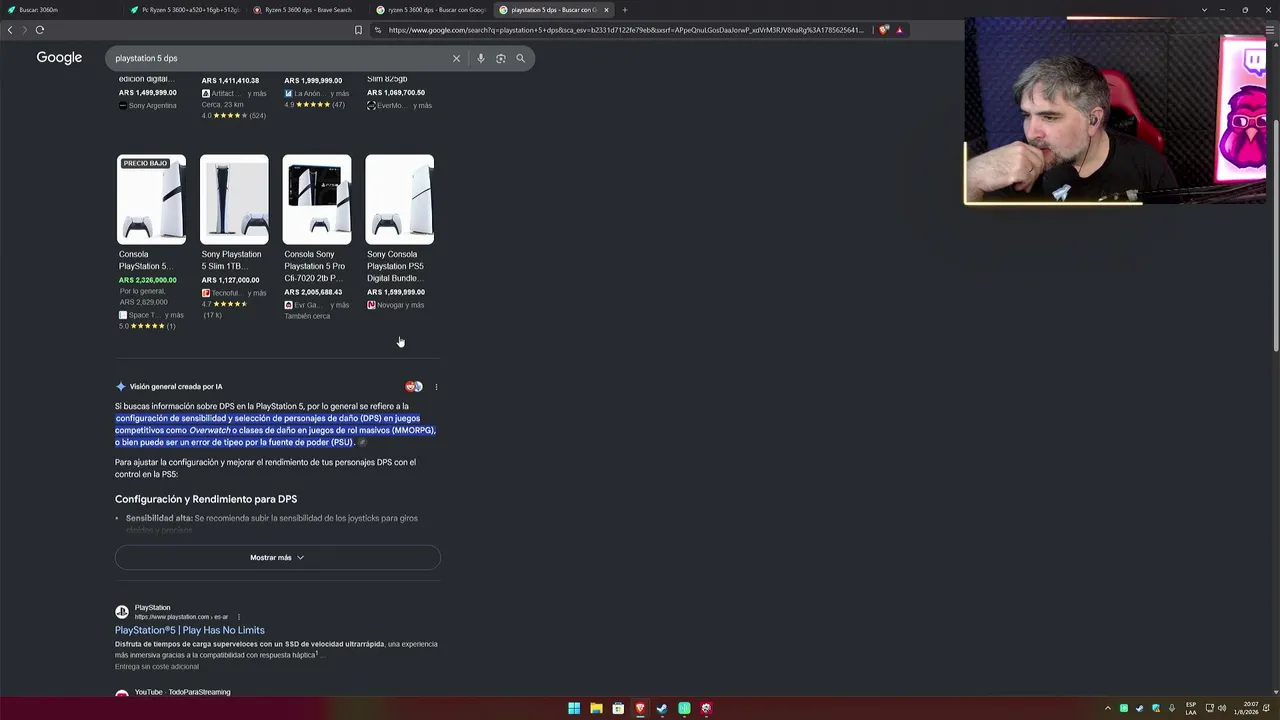This screenshot has width=1280, height=720.
Task: Click the "Configuración y Rendimiento para DPS" heading
Action: point(206,499)
